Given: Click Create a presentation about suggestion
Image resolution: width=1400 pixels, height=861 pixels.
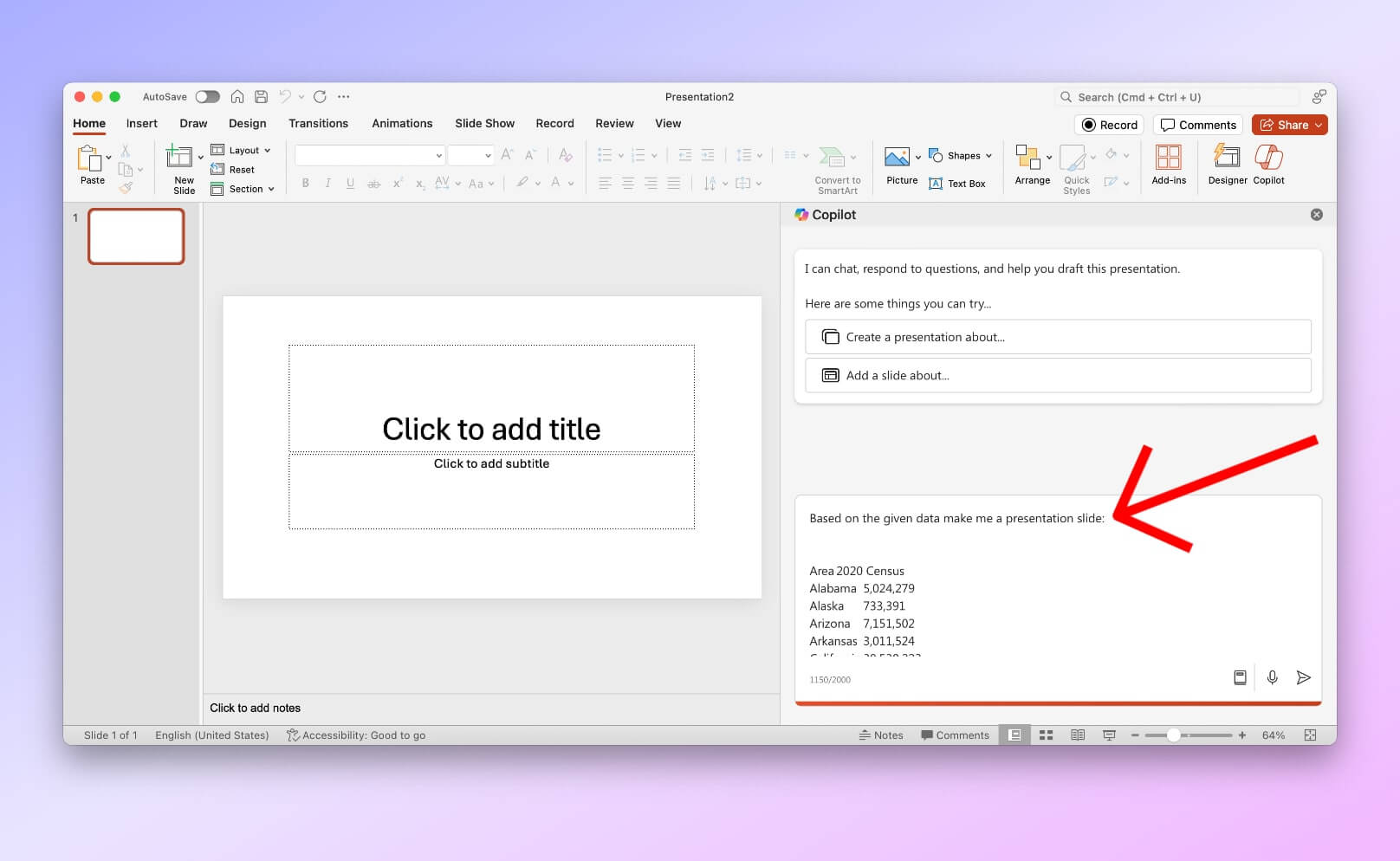Looking at the screenshot, I should pyautogui.click(x=1057, y=337).
